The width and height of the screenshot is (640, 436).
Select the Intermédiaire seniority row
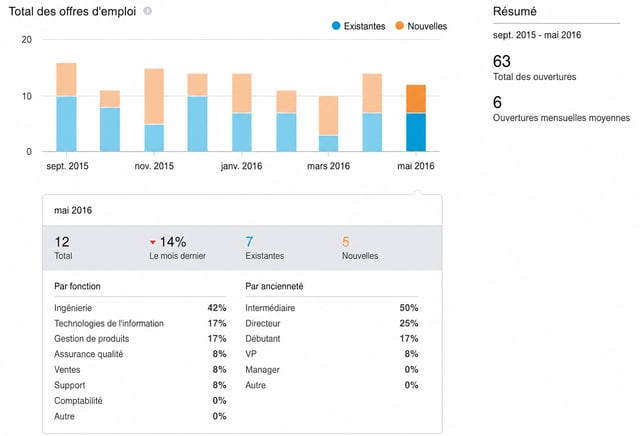click(331, 308)
